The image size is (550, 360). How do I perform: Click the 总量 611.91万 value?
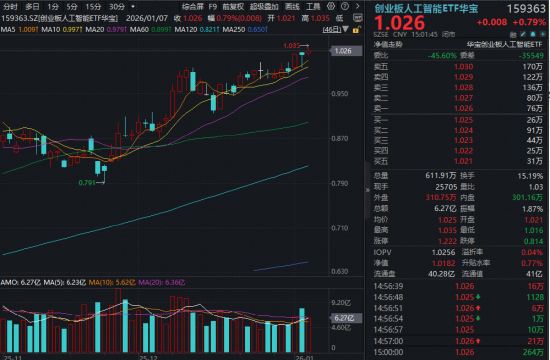[x=441, y=175]
